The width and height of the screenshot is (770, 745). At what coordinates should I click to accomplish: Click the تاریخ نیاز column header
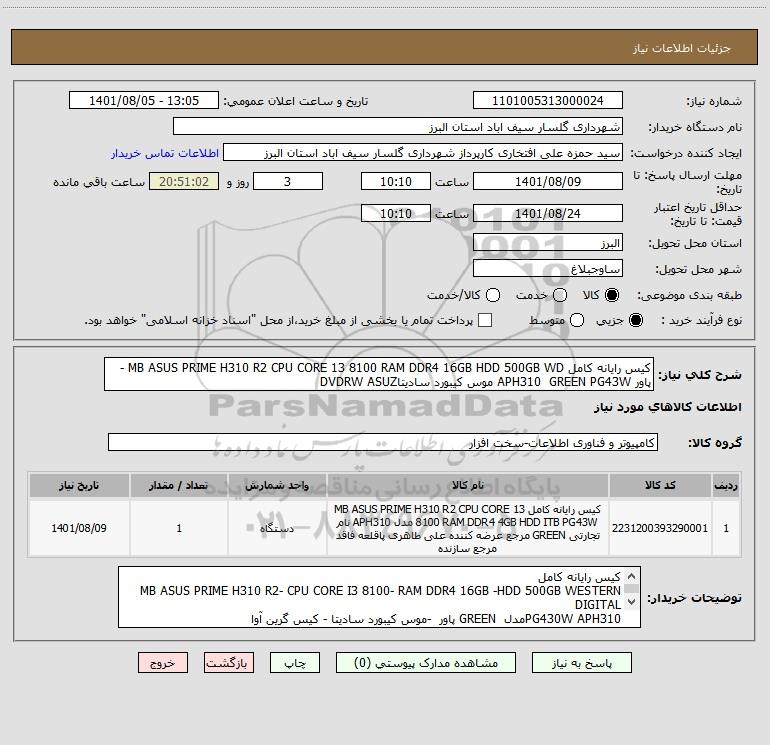pyautogui.click(x=79, y=485)
